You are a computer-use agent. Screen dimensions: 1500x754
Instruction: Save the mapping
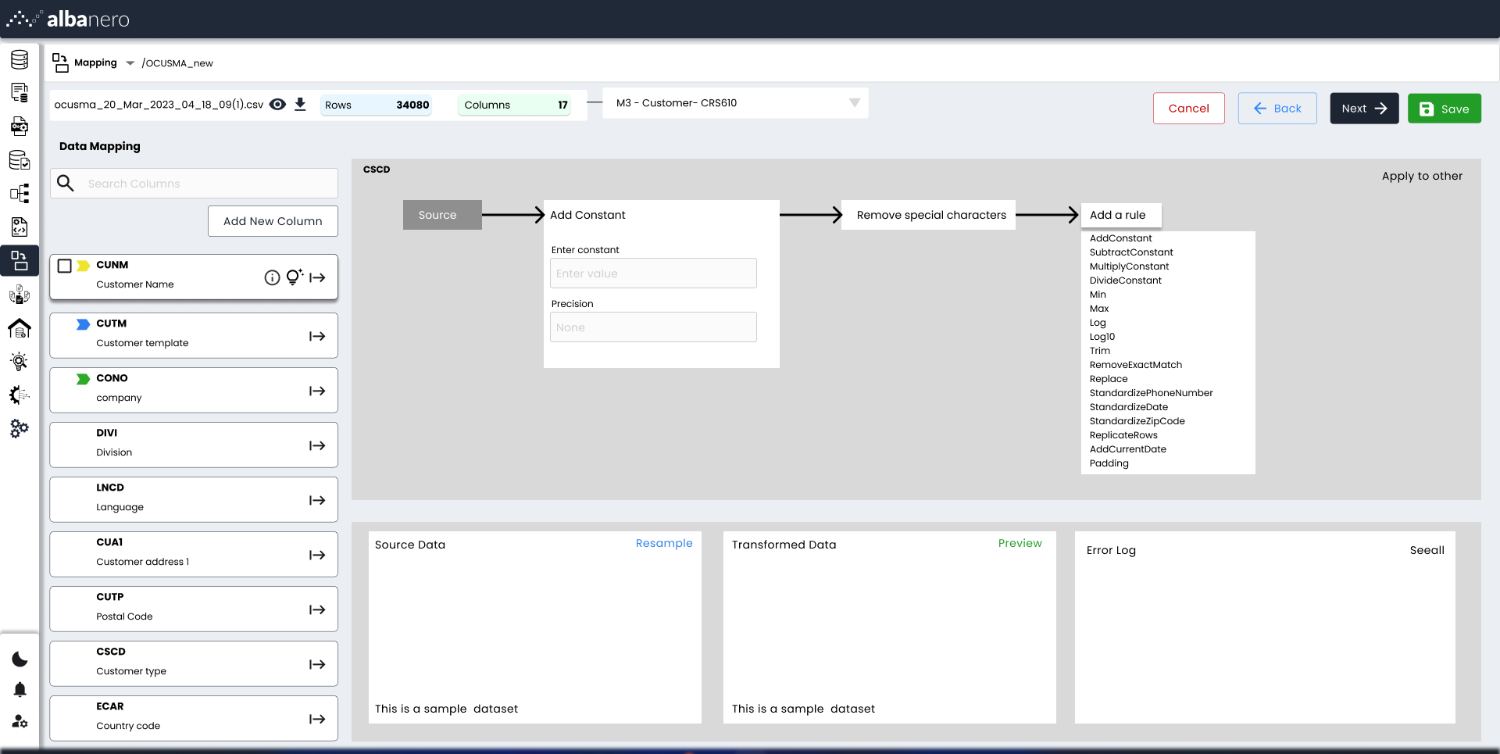point(1444,108)
